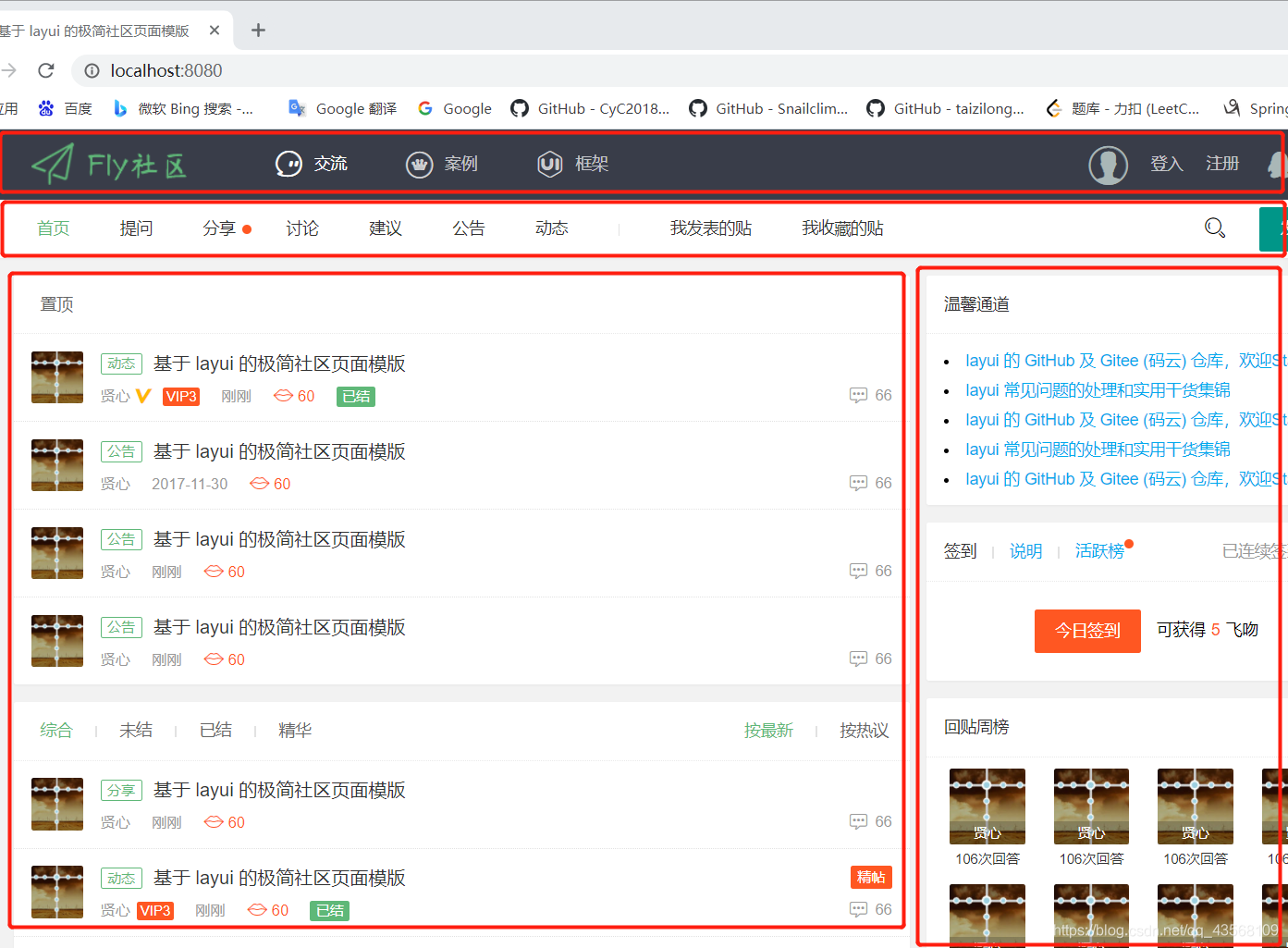Click comment icon on 分享 tagged post

859,822
